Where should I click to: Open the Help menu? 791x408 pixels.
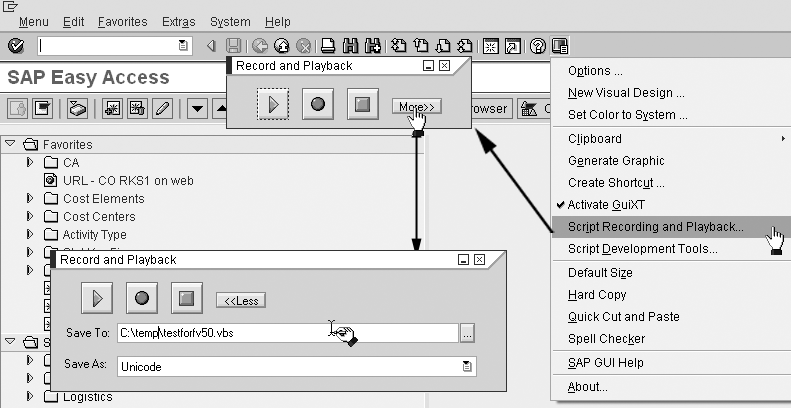coord(277,22)
